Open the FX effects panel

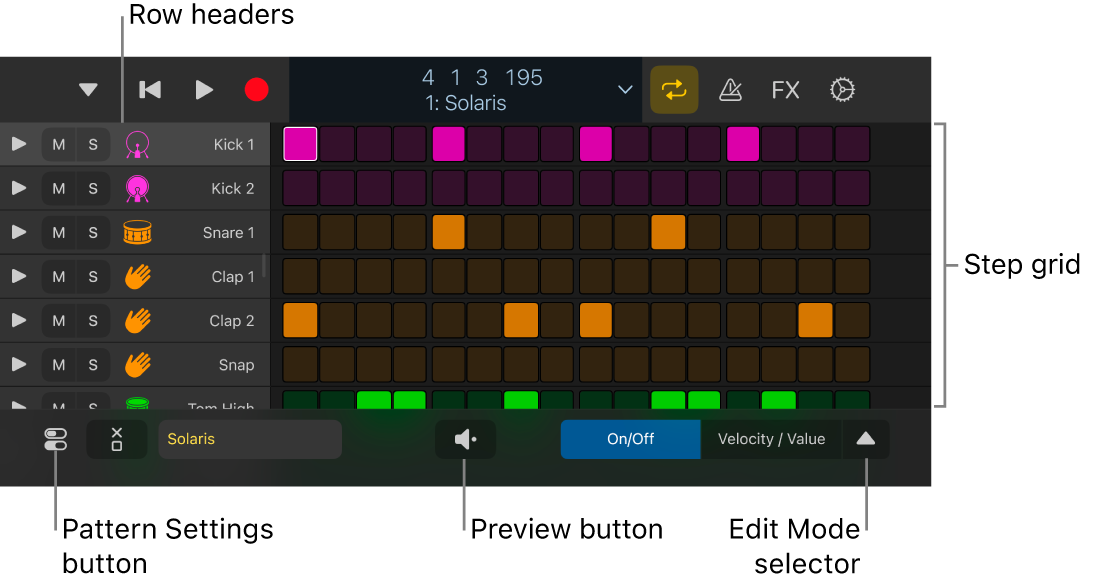[785, 89]
